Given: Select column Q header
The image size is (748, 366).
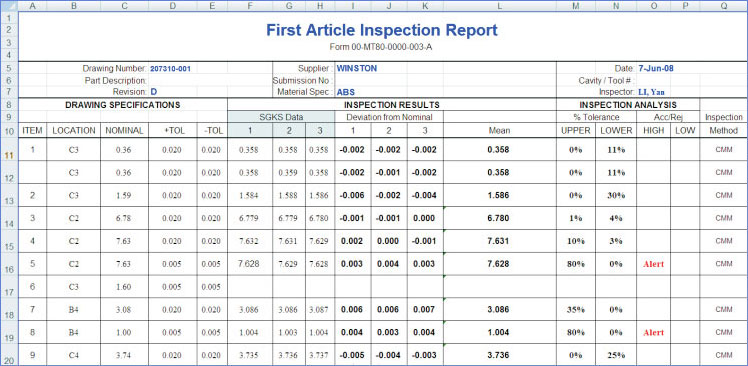Looking at the screenshot, I should 724,6.
